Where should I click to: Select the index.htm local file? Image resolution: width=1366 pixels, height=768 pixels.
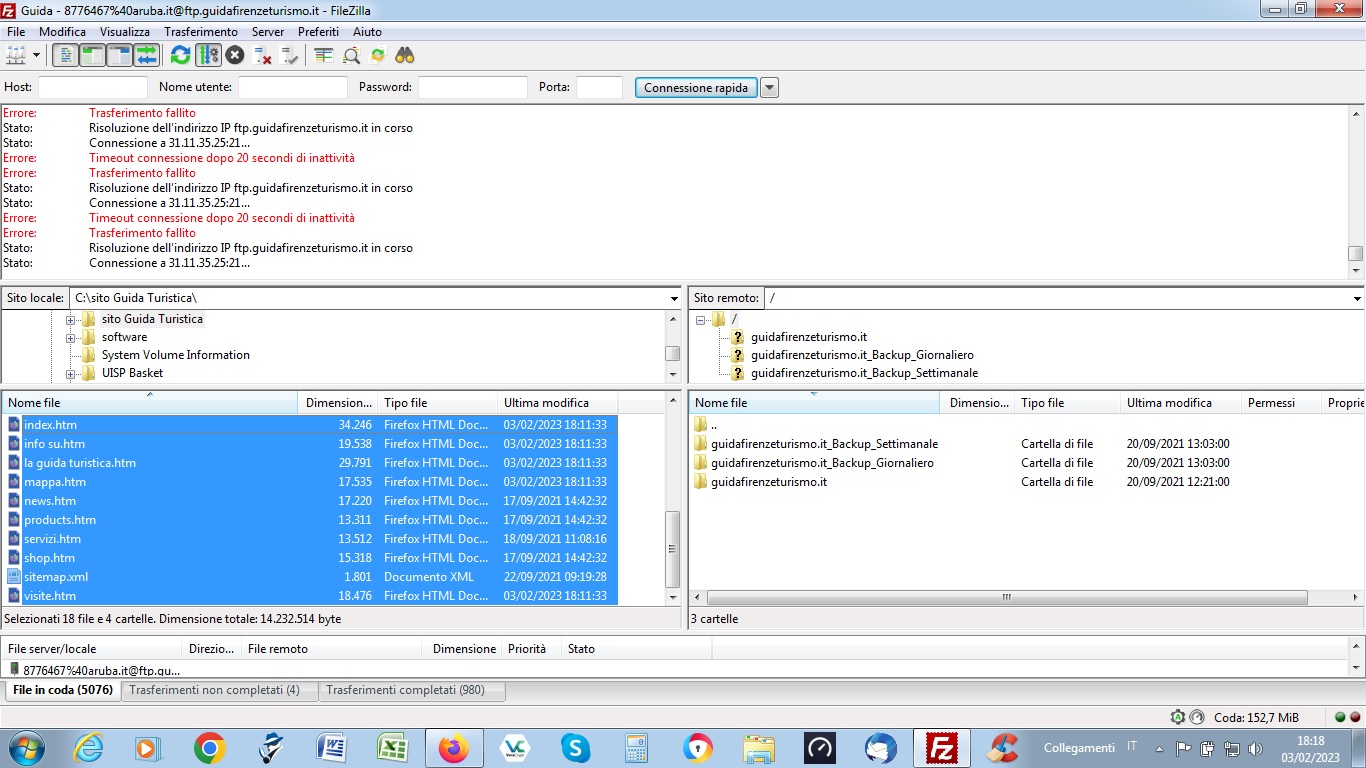click(x=310, y=425)
